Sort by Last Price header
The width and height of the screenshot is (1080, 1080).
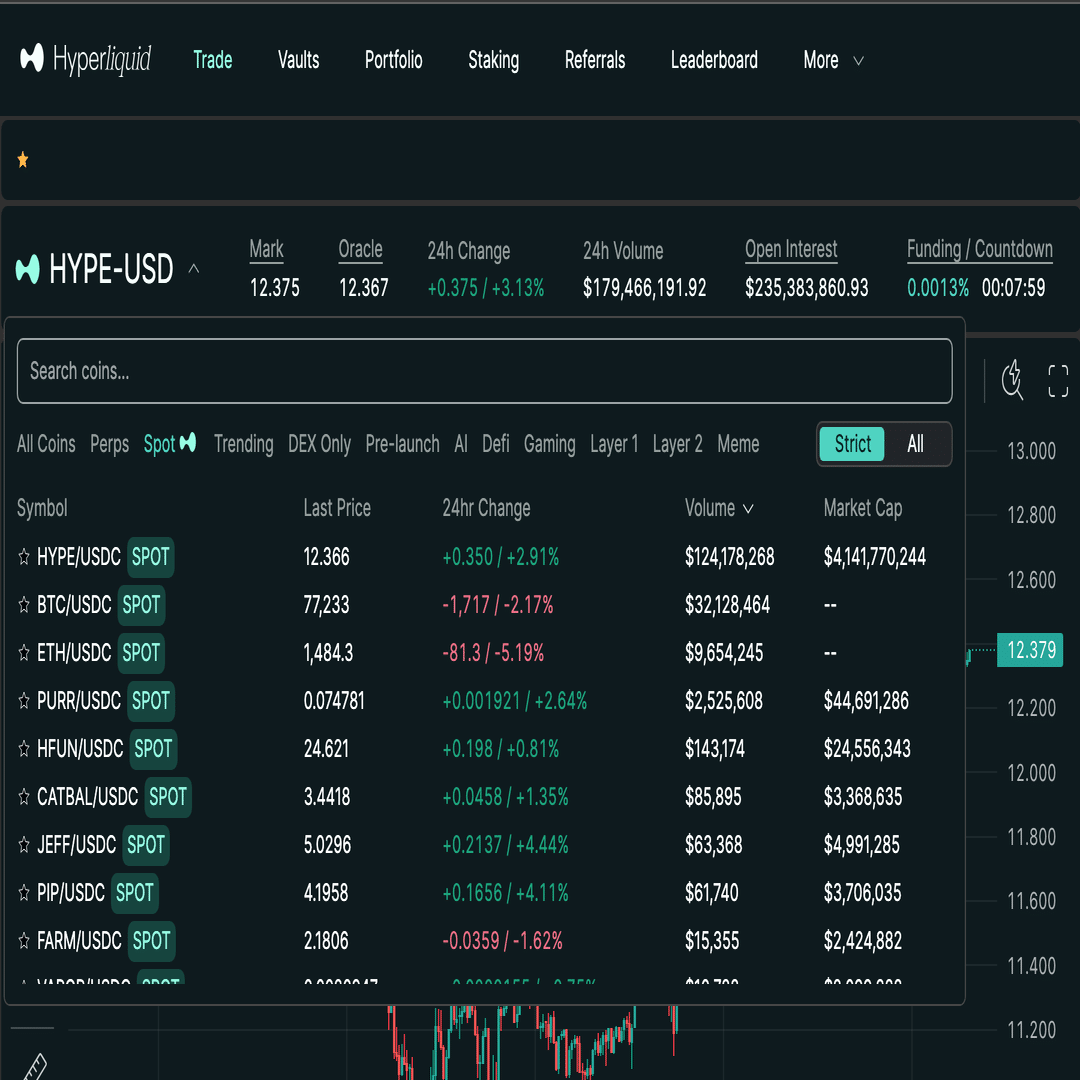coord(337,508)
